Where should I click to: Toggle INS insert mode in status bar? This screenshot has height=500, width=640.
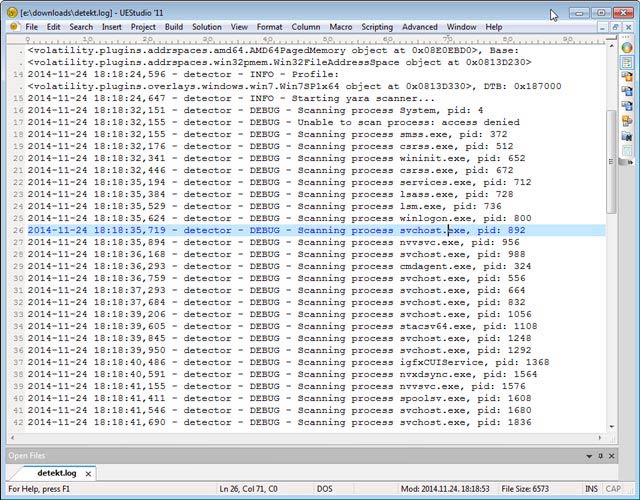point(594,491)
